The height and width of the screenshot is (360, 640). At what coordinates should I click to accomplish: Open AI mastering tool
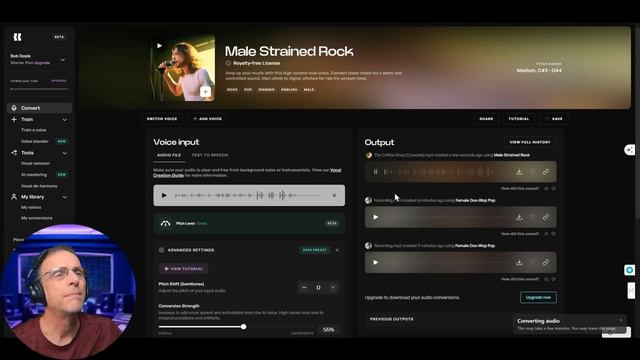[x=34, y=175]
